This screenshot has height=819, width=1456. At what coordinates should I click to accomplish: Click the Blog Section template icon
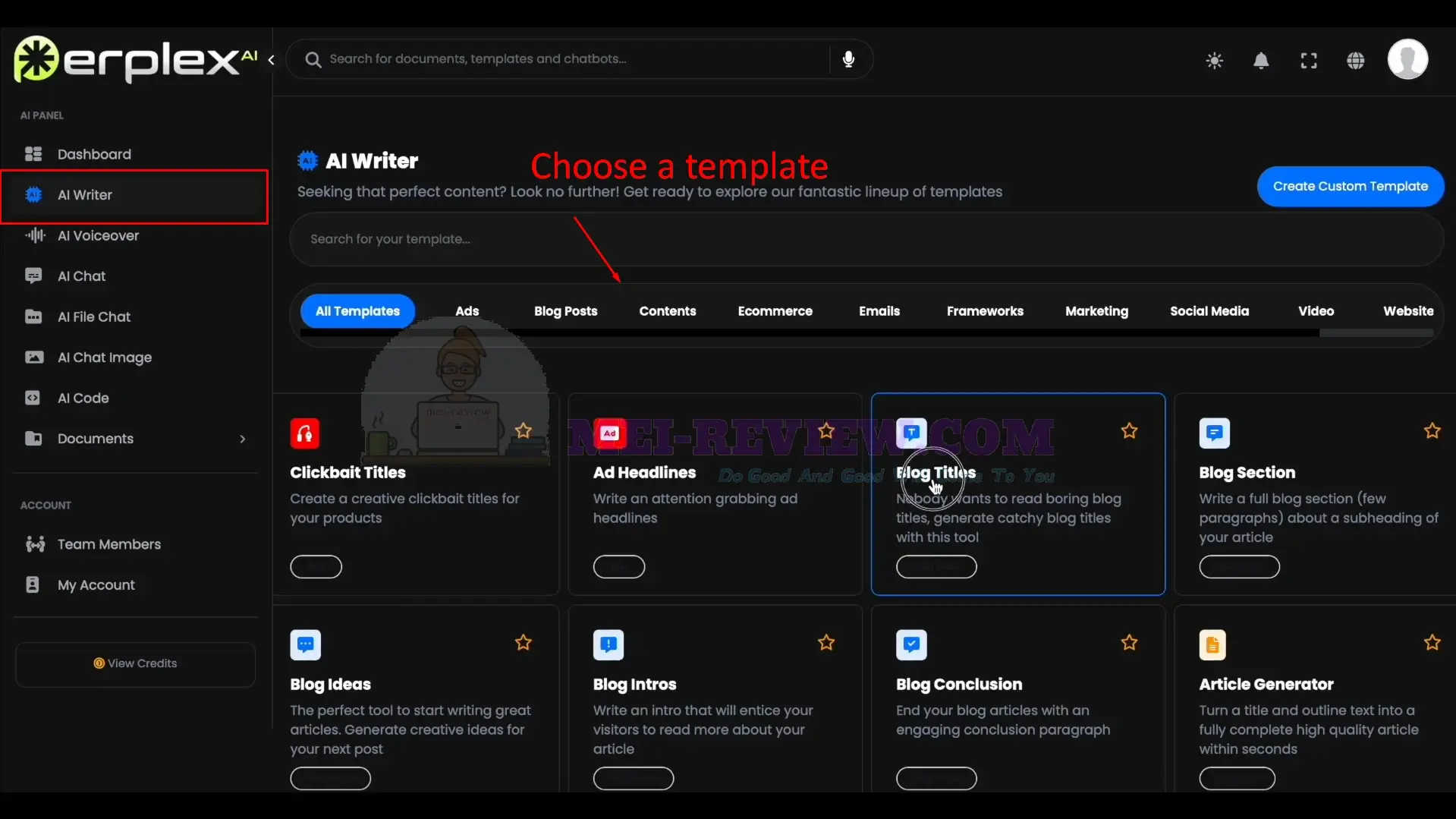coord(1214,433)
